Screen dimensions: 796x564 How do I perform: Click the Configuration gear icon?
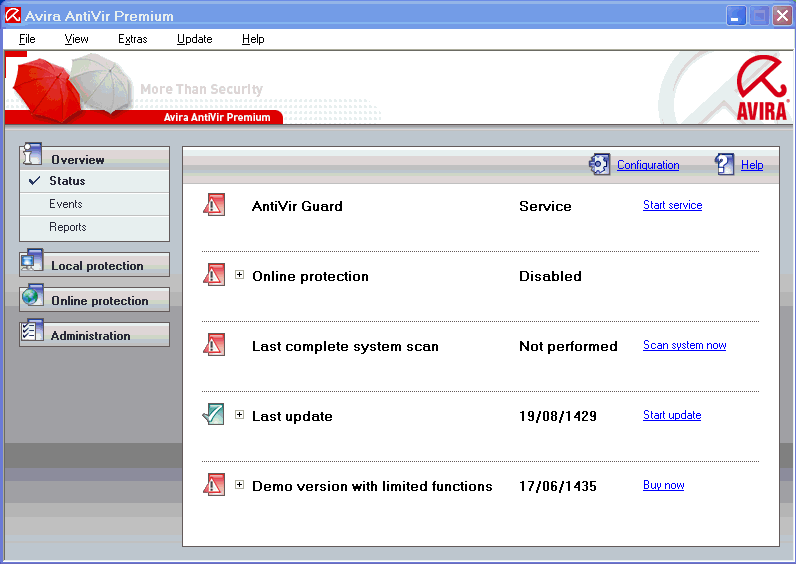599,165
